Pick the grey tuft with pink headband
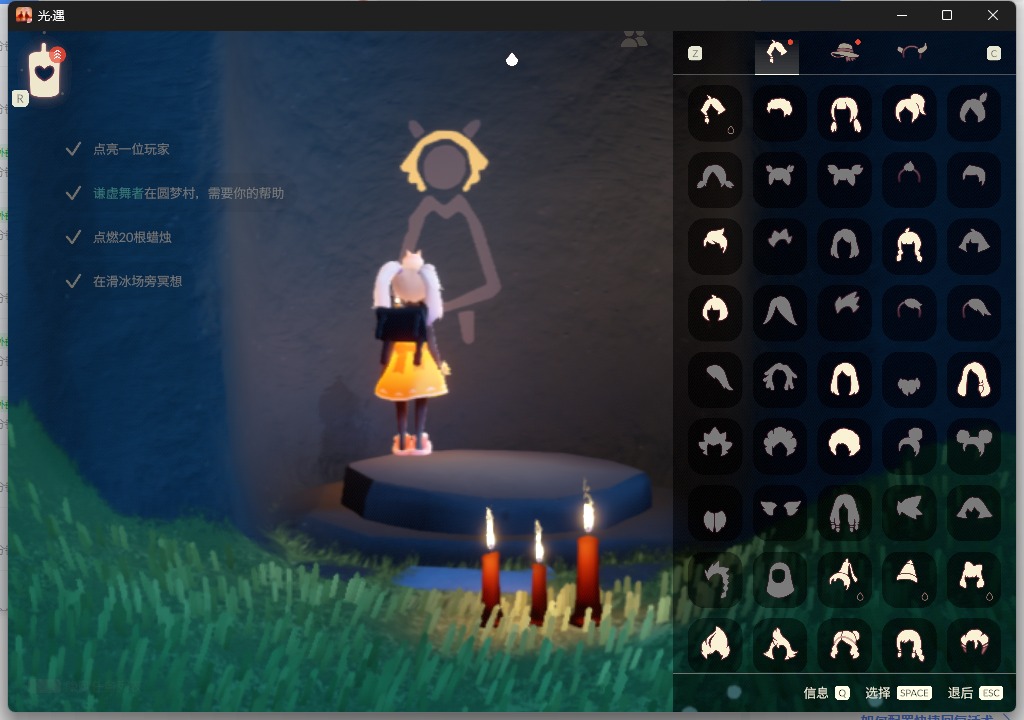 pyautogui.click(x=909, y=313)
